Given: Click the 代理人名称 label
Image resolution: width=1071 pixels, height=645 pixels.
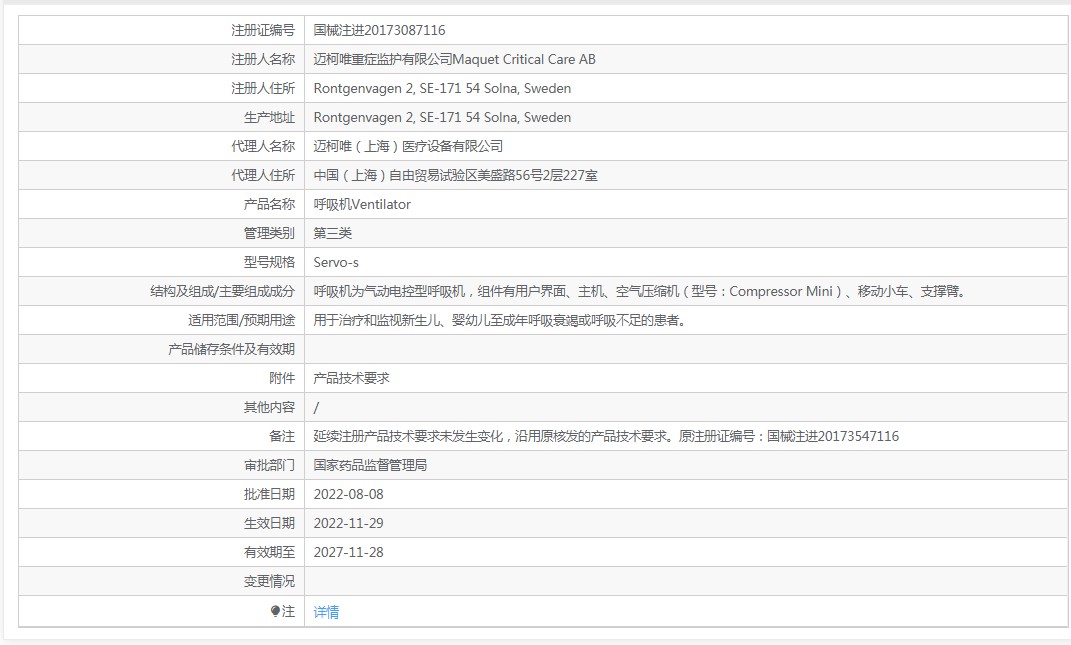Looking at the screenshot, I should 263,146.
